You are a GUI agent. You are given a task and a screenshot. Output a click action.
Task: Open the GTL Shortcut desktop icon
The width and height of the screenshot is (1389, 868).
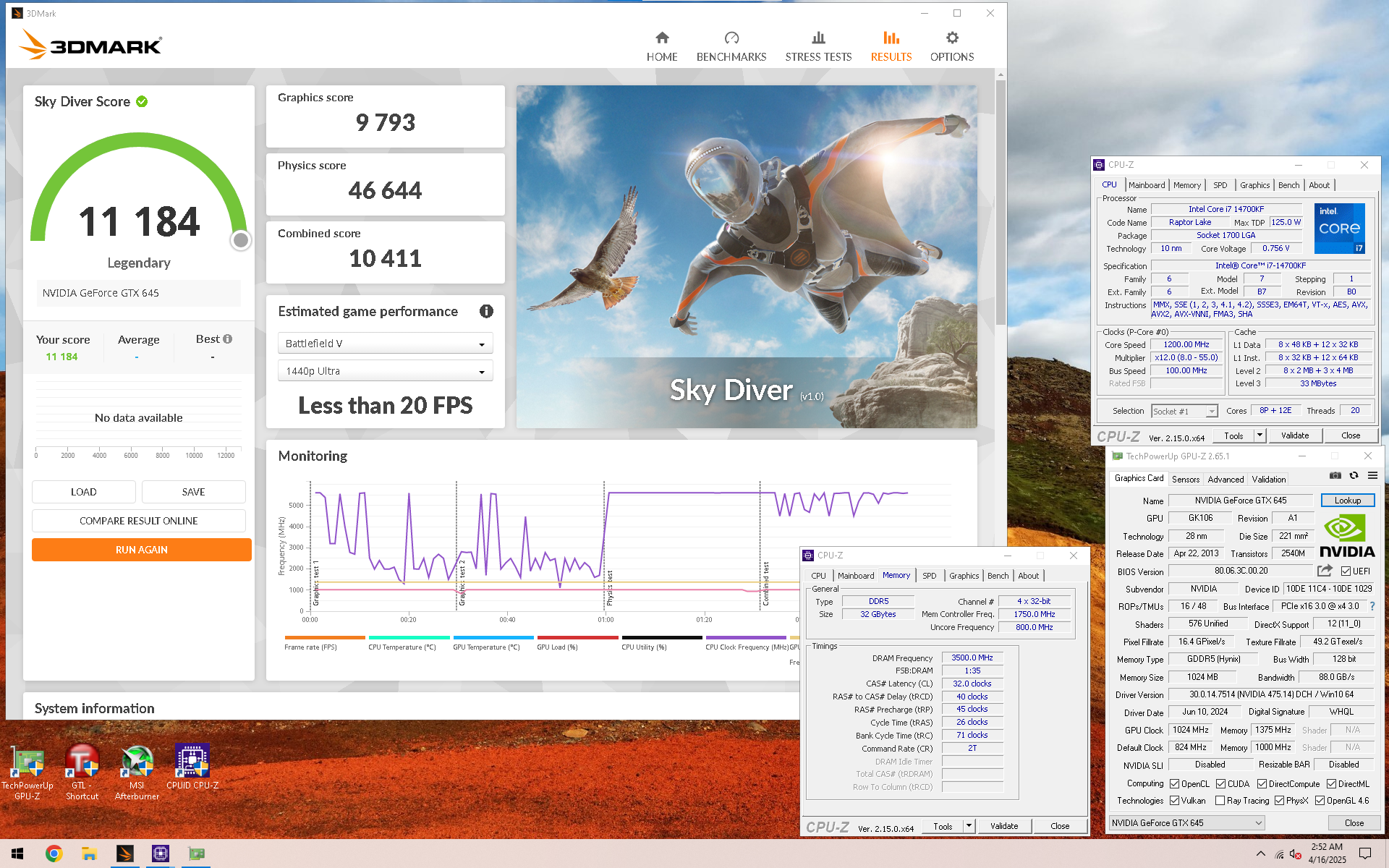82,773
